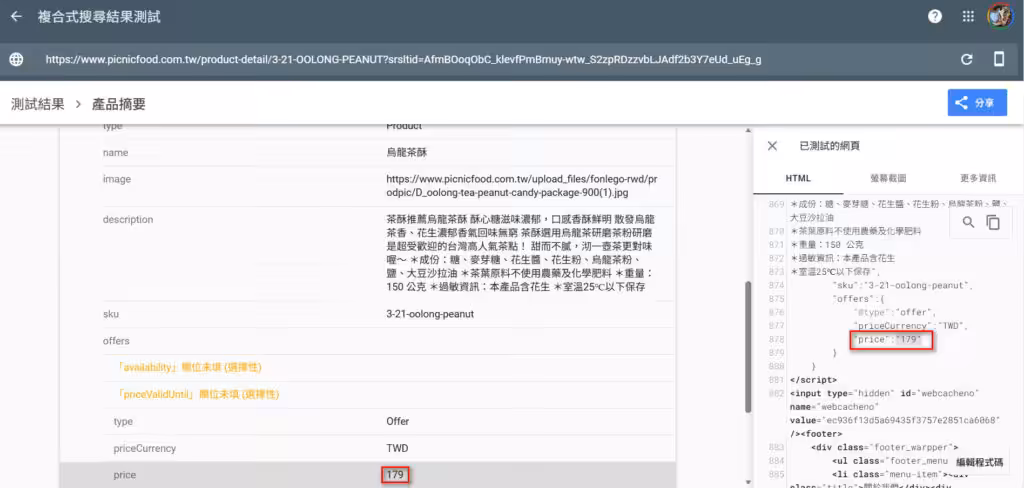Open the Google apps grid
The height and width of the screenshot is (488, 1024).
click(968, 17)
